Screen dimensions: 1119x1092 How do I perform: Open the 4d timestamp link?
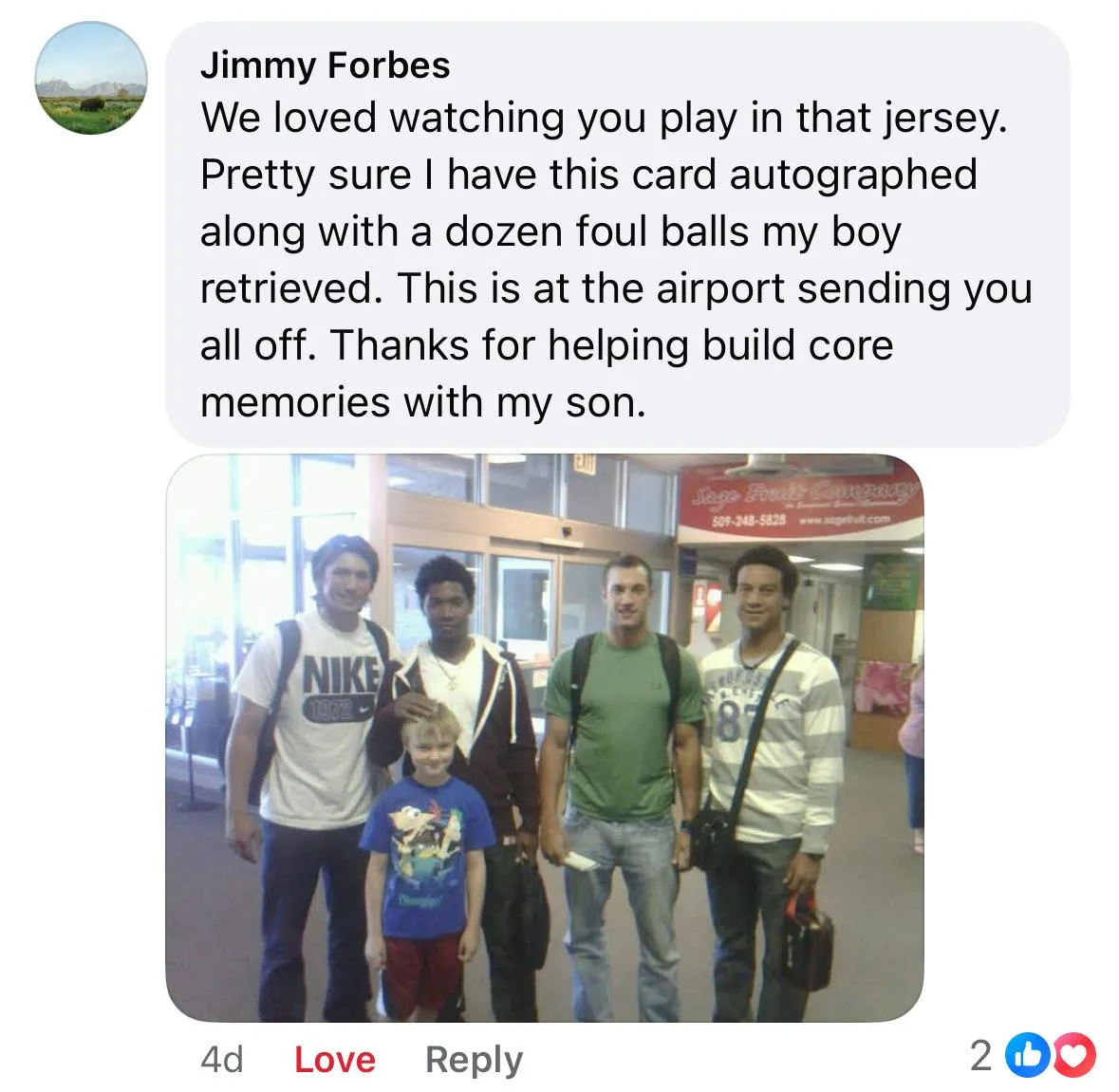(x=222, y=1059)
